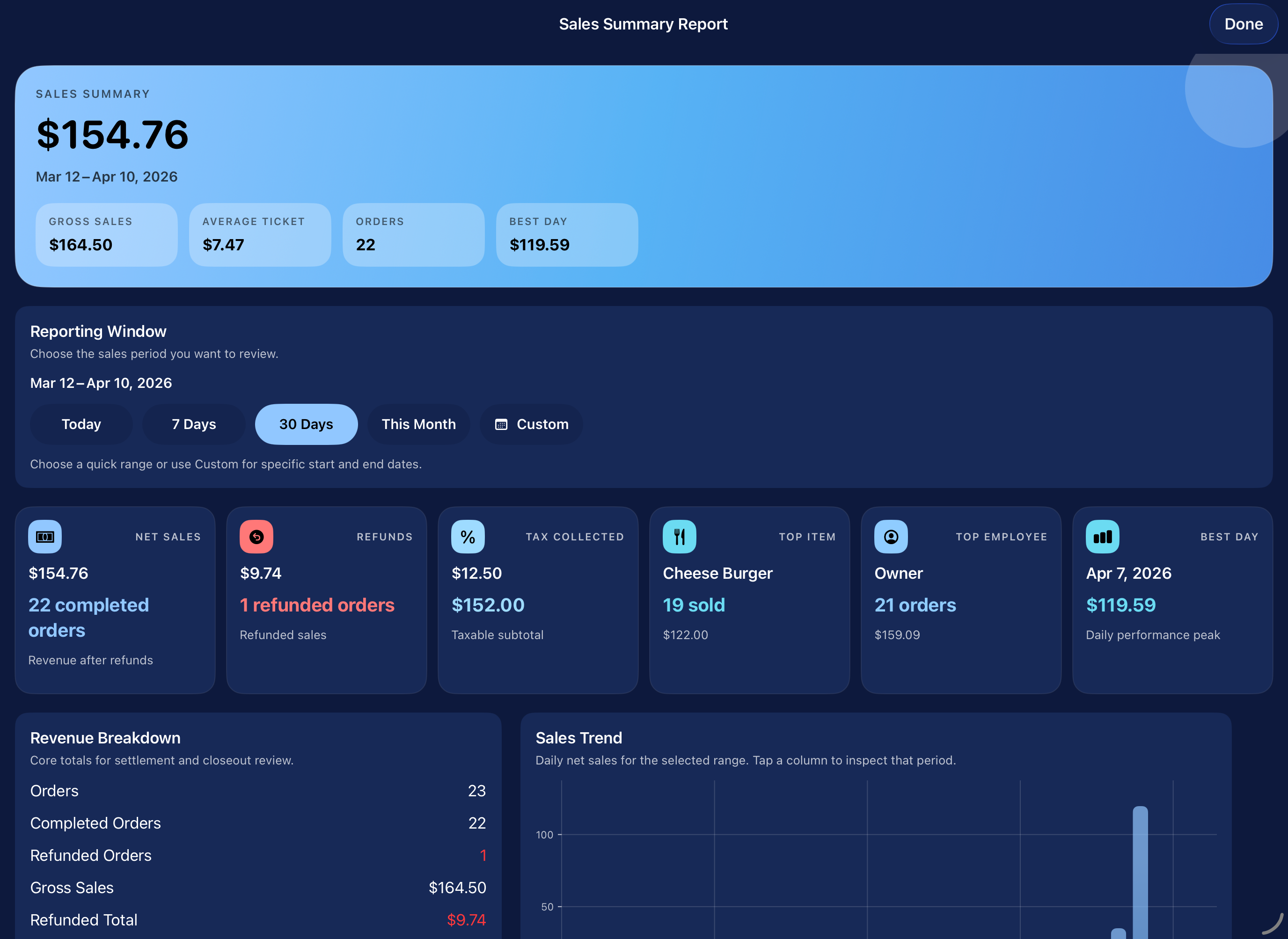Screen dimensions: 1288x939
Task: Click the Refunds return-arrow icon
Action: click(x=256, y=536)
